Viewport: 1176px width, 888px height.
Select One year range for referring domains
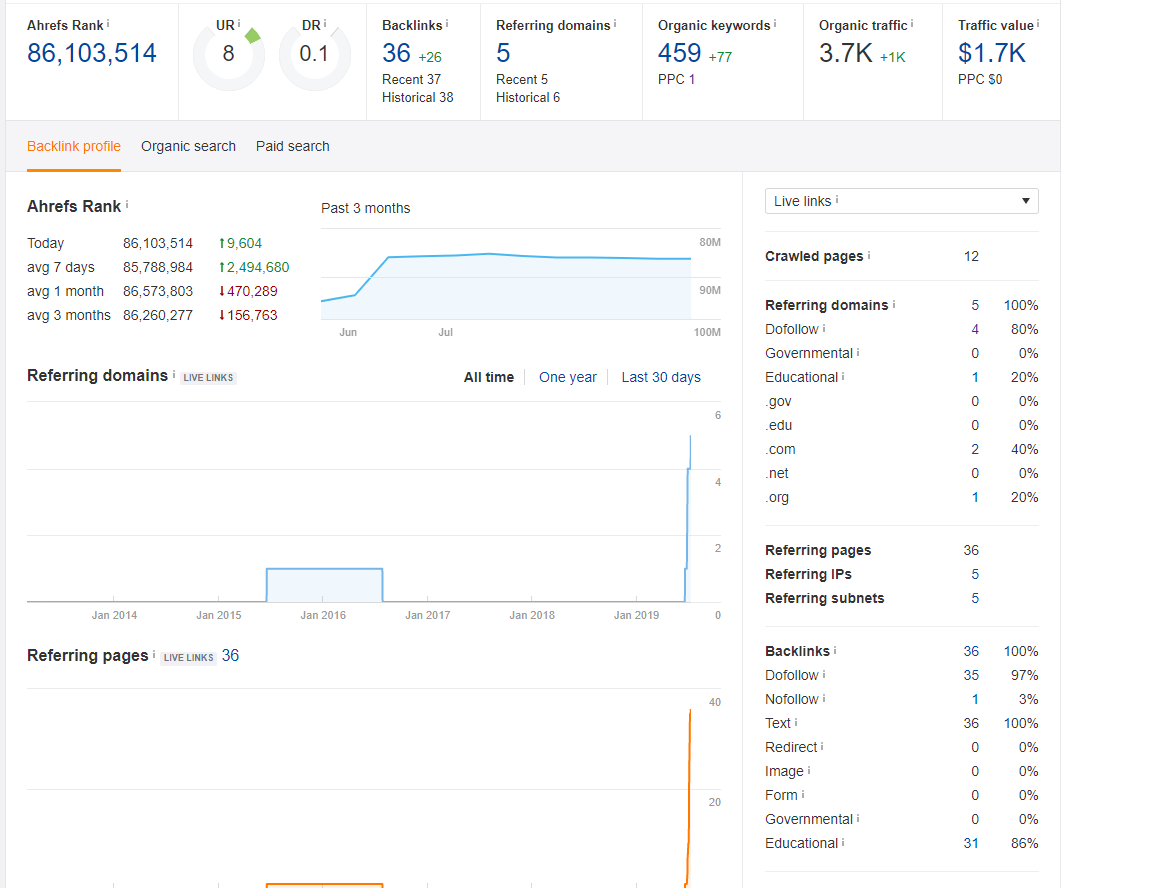(568, 377)
